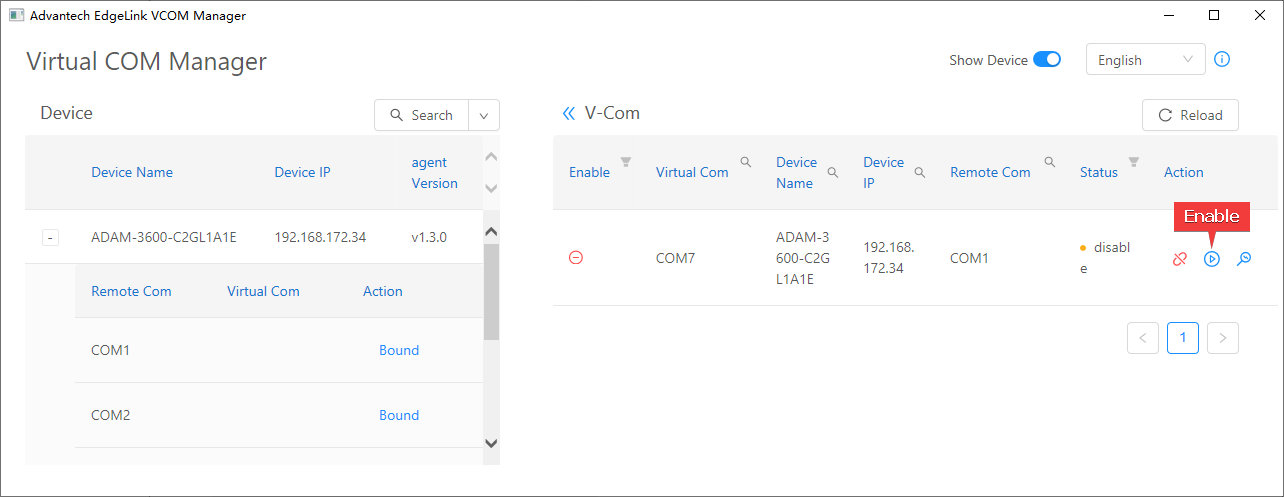Open the Status column filter icon
The width and height of the screenshot is (1284, 497).
tap(1133, 161)
